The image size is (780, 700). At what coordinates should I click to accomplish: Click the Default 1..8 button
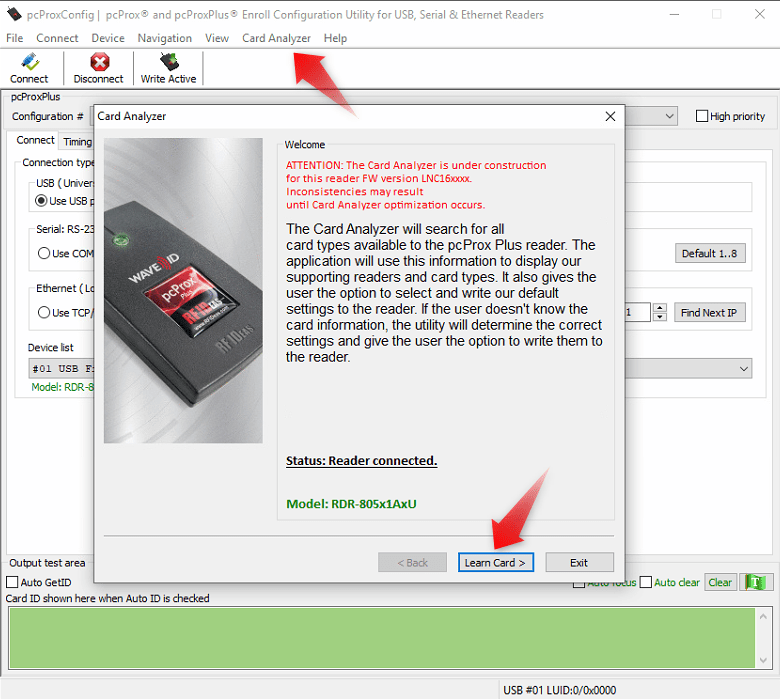[710, 254]
